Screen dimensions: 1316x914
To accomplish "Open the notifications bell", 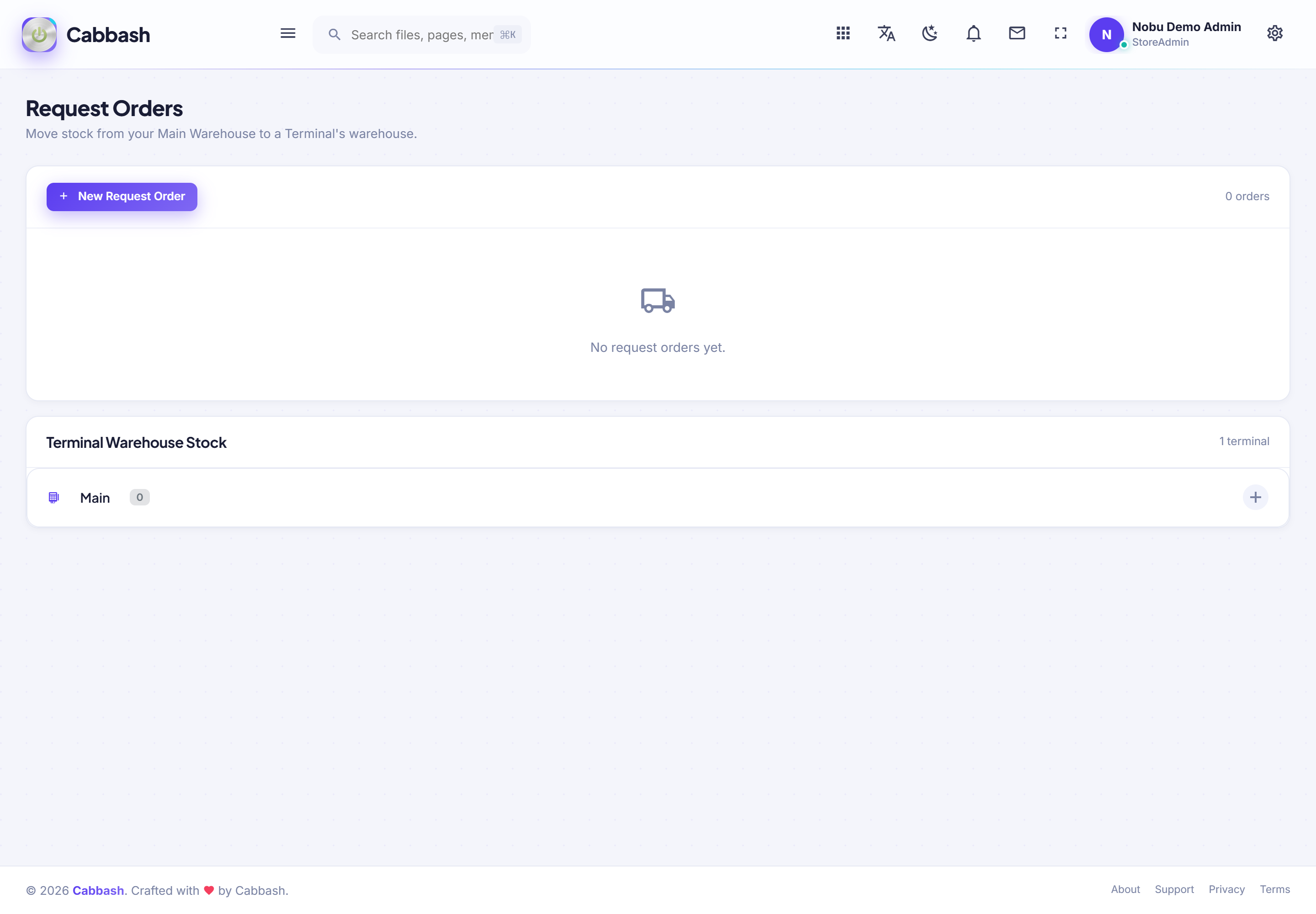I will (974, 33).
